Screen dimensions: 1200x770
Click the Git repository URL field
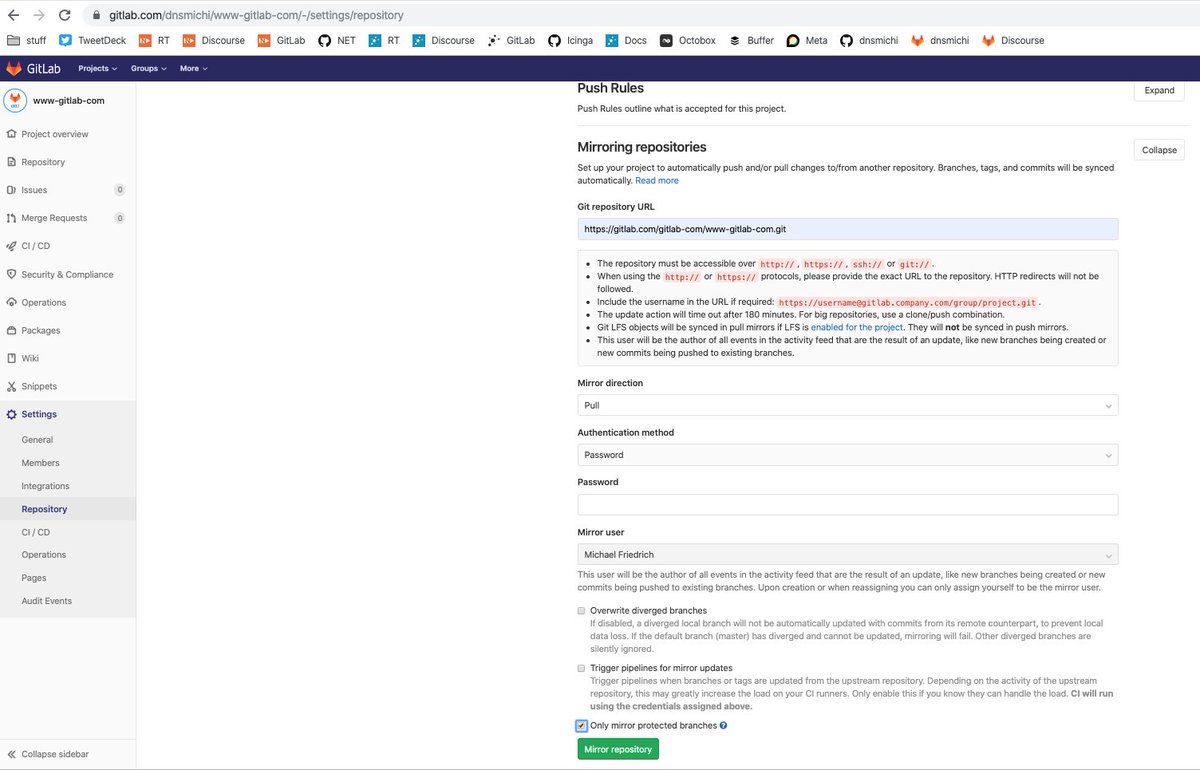pyautogui.click(x=848, y=229)
